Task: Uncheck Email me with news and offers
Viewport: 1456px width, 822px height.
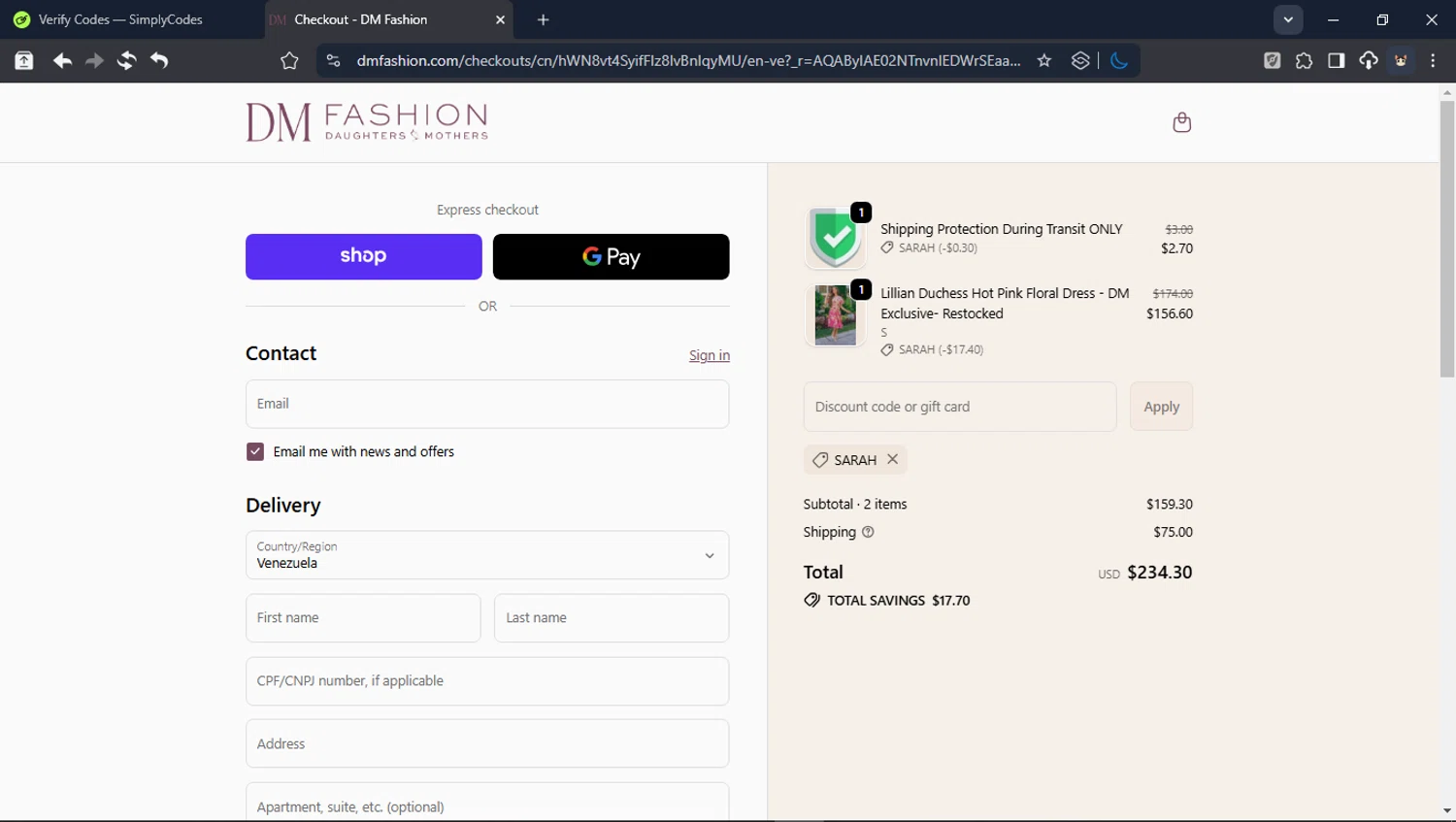Action: [255, 451]
